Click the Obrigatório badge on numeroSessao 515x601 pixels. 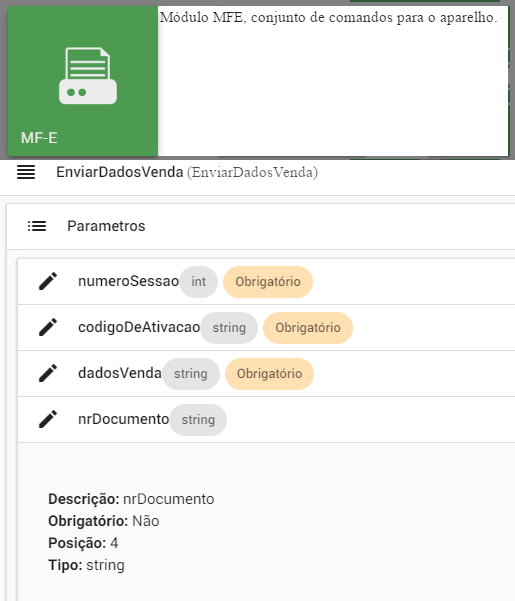point(268,282)
